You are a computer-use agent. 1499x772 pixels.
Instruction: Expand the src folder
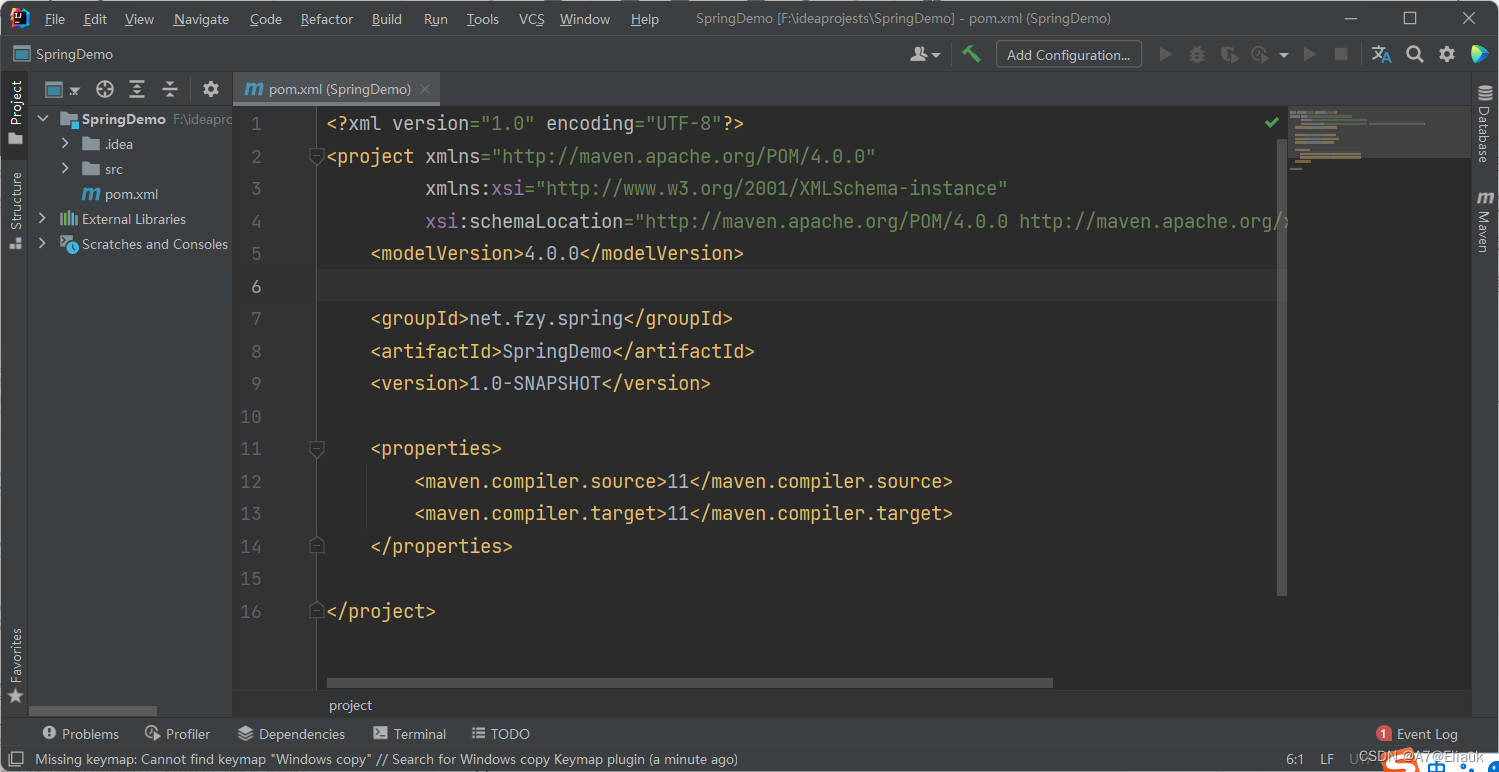click(x=65, y=169)
